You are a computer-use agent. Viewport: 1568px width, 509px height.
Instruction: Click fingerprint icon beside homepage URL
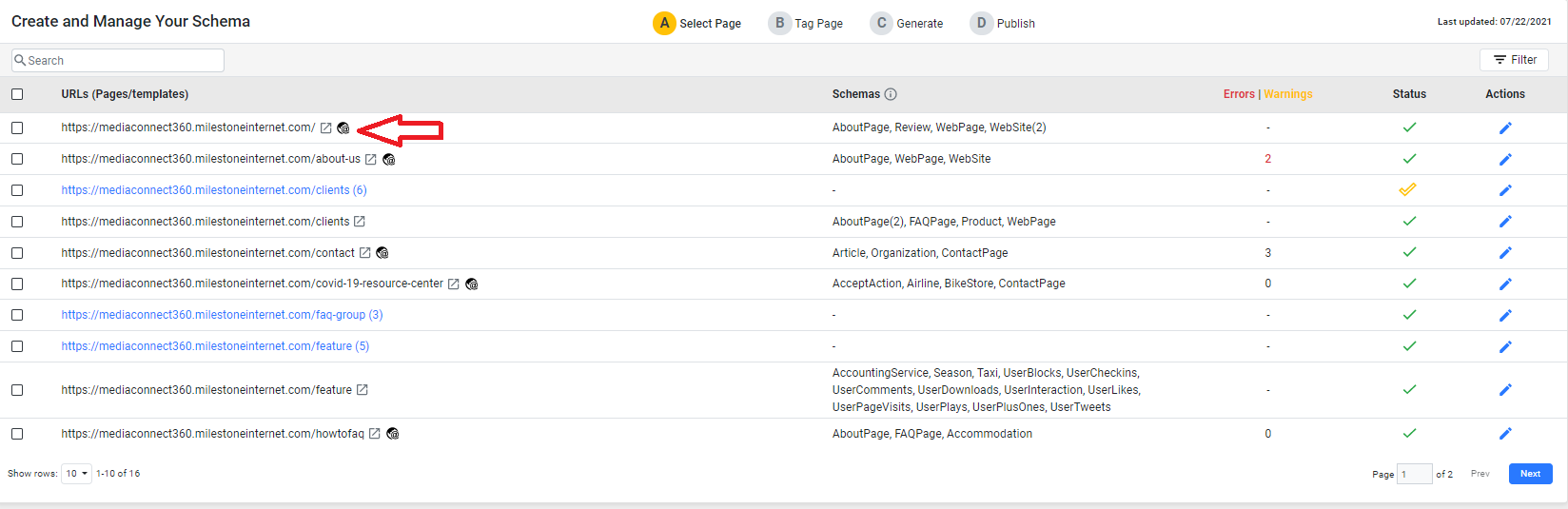click(x=343, y=127)
